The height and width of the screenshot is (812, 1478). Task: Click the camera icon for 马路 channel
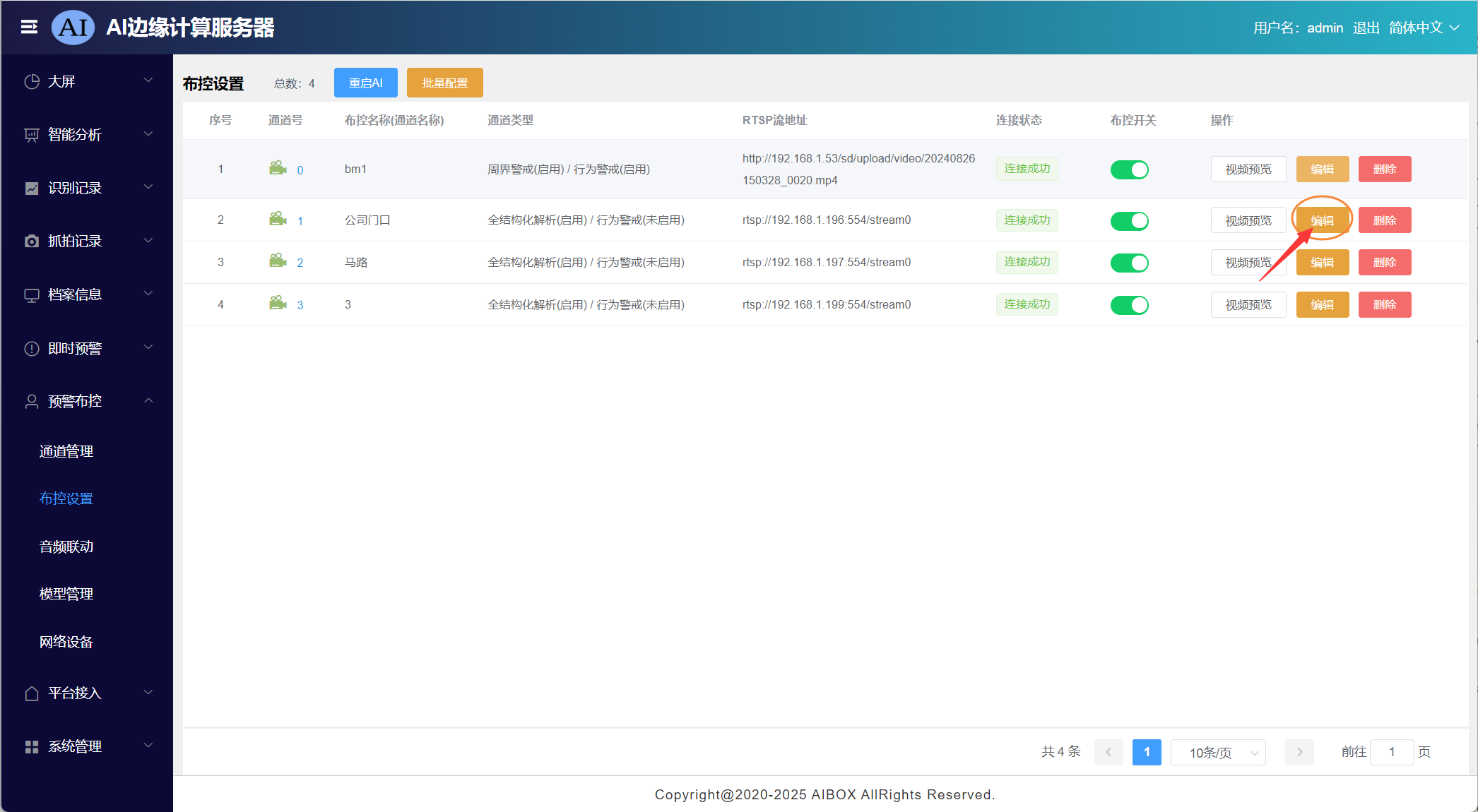click(278, 261)
